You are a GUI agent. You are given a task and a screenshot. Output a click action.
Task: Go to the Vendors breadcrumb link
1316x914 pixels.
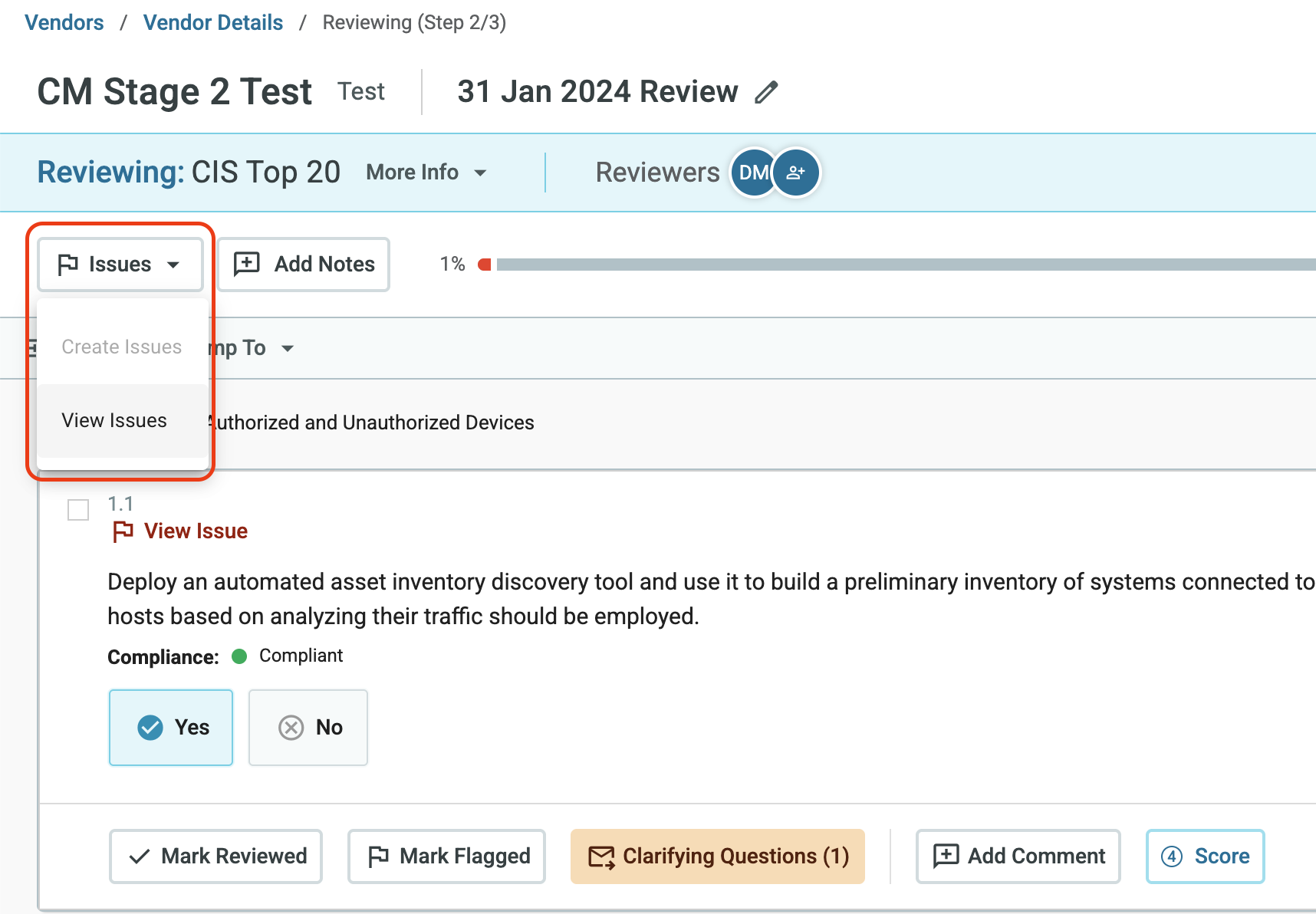(64, 23)
